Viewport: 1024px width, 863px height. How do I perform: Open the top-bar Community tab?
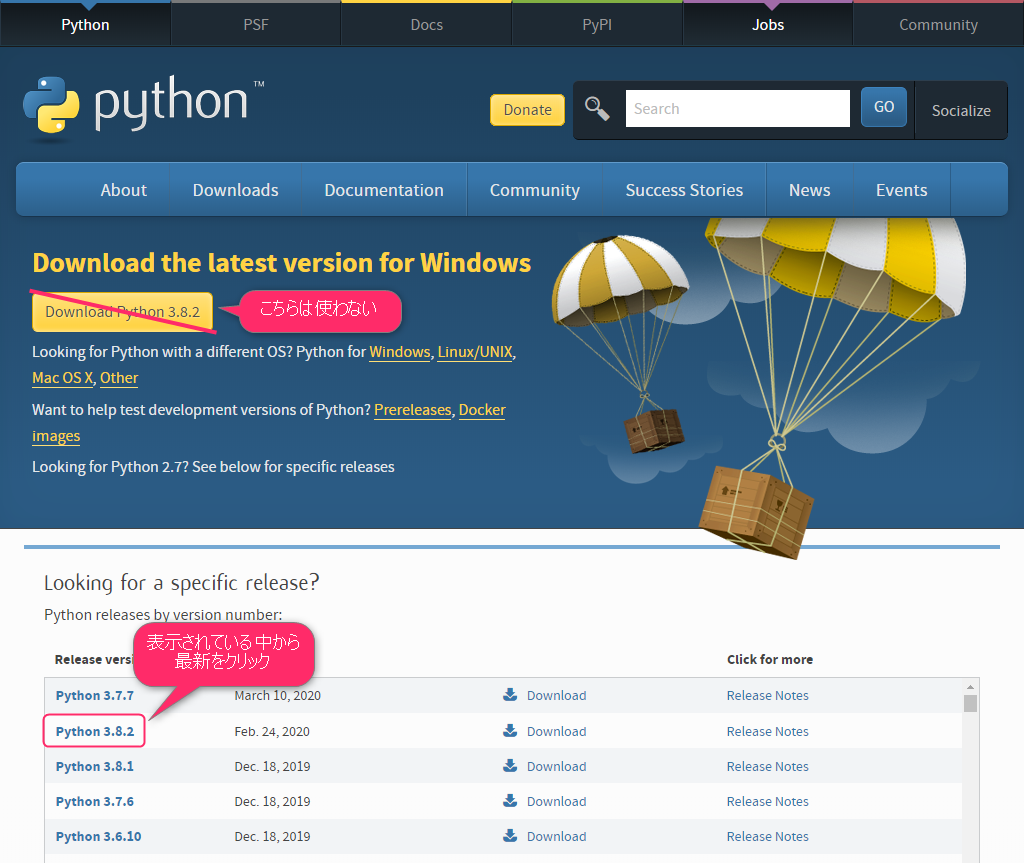(938, 24)
